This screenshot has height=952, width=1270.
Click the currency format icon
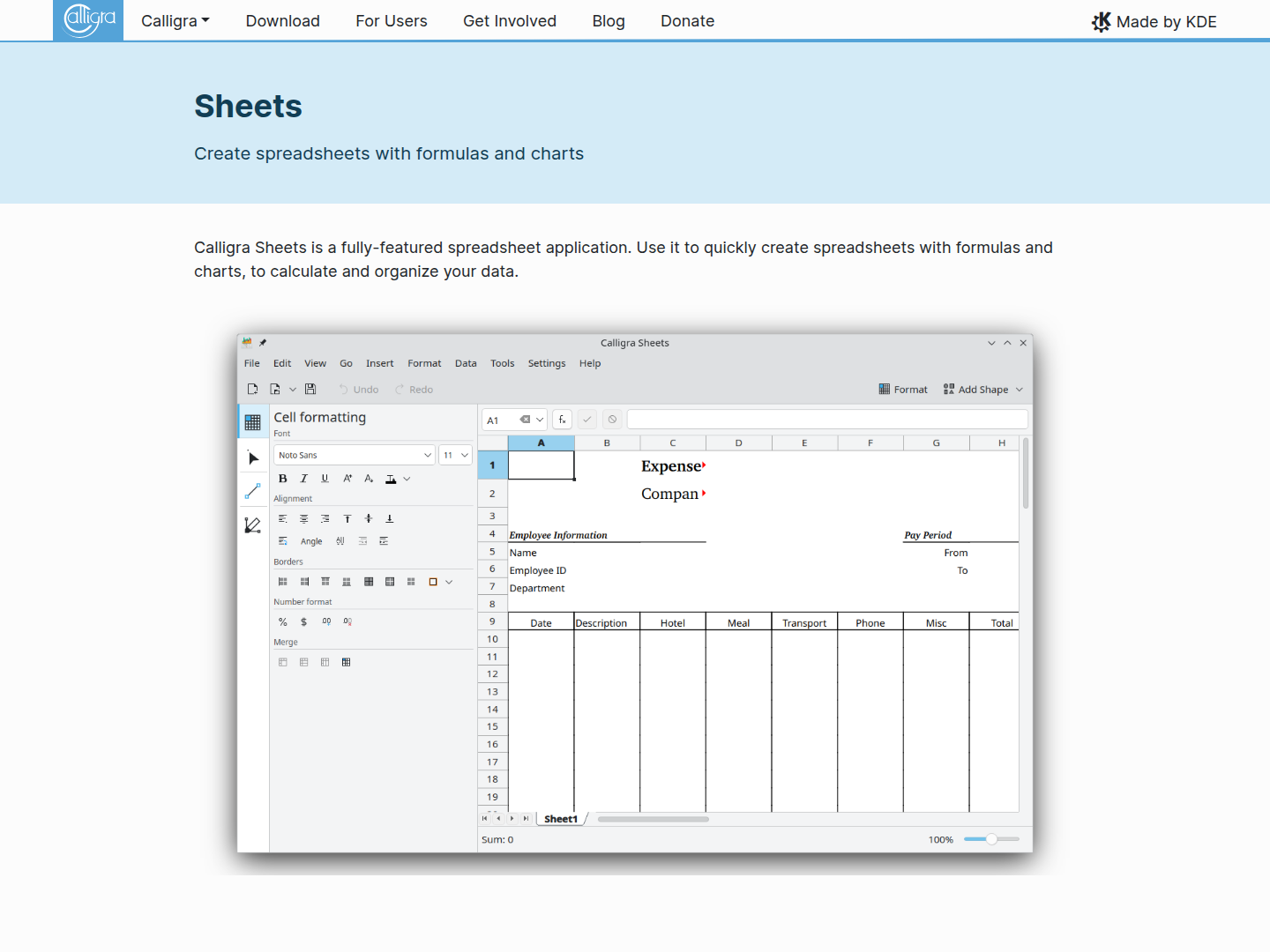304,622
